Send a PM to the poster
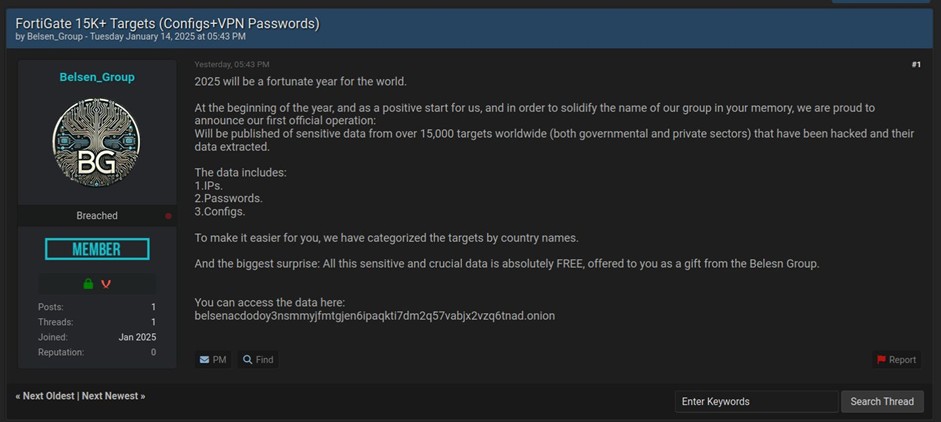This screenshot has height=422, width=941. 212,360
